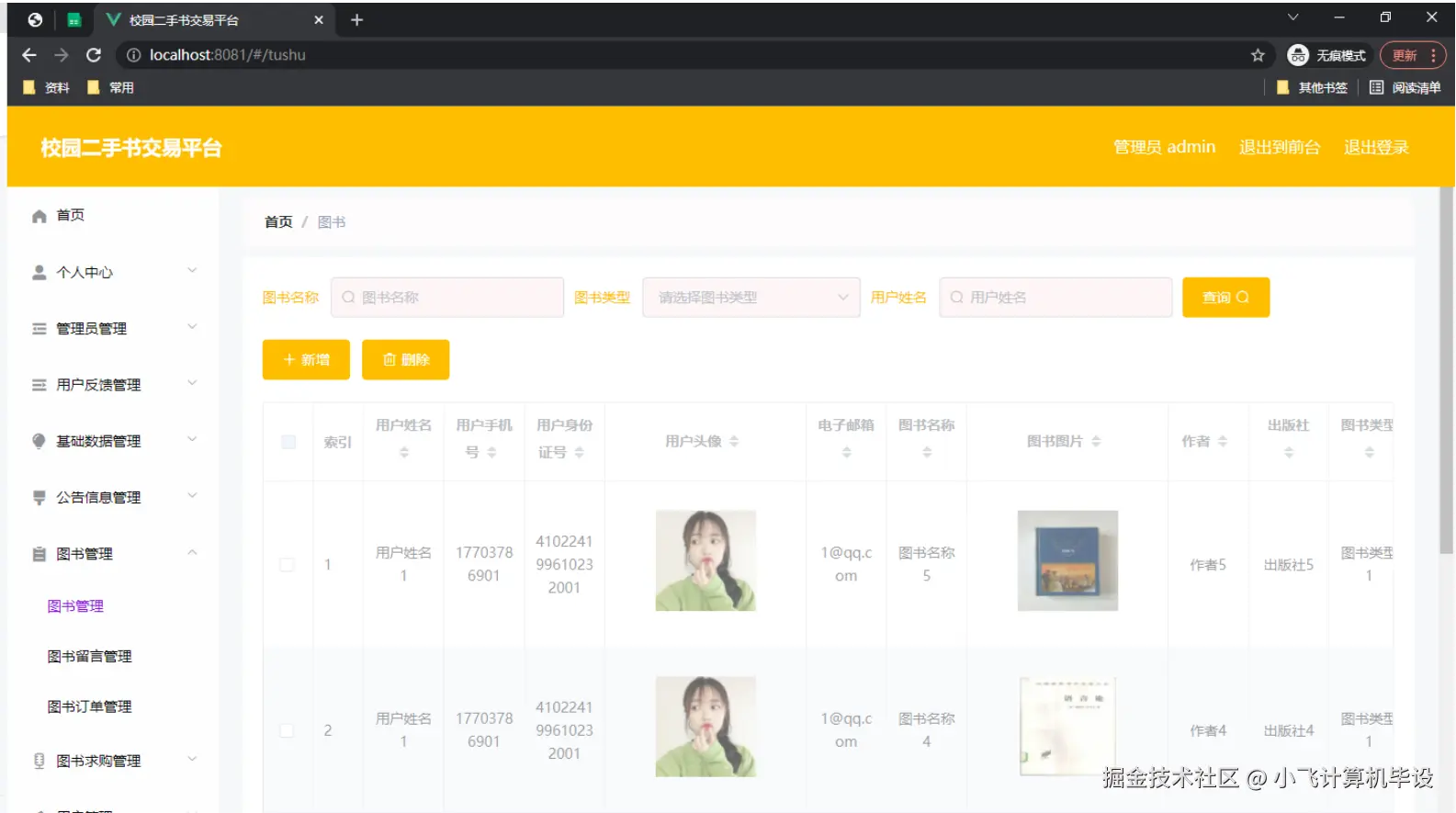
Task: Expand 管理员管理 menu chevron
Action: pos(192,326)
